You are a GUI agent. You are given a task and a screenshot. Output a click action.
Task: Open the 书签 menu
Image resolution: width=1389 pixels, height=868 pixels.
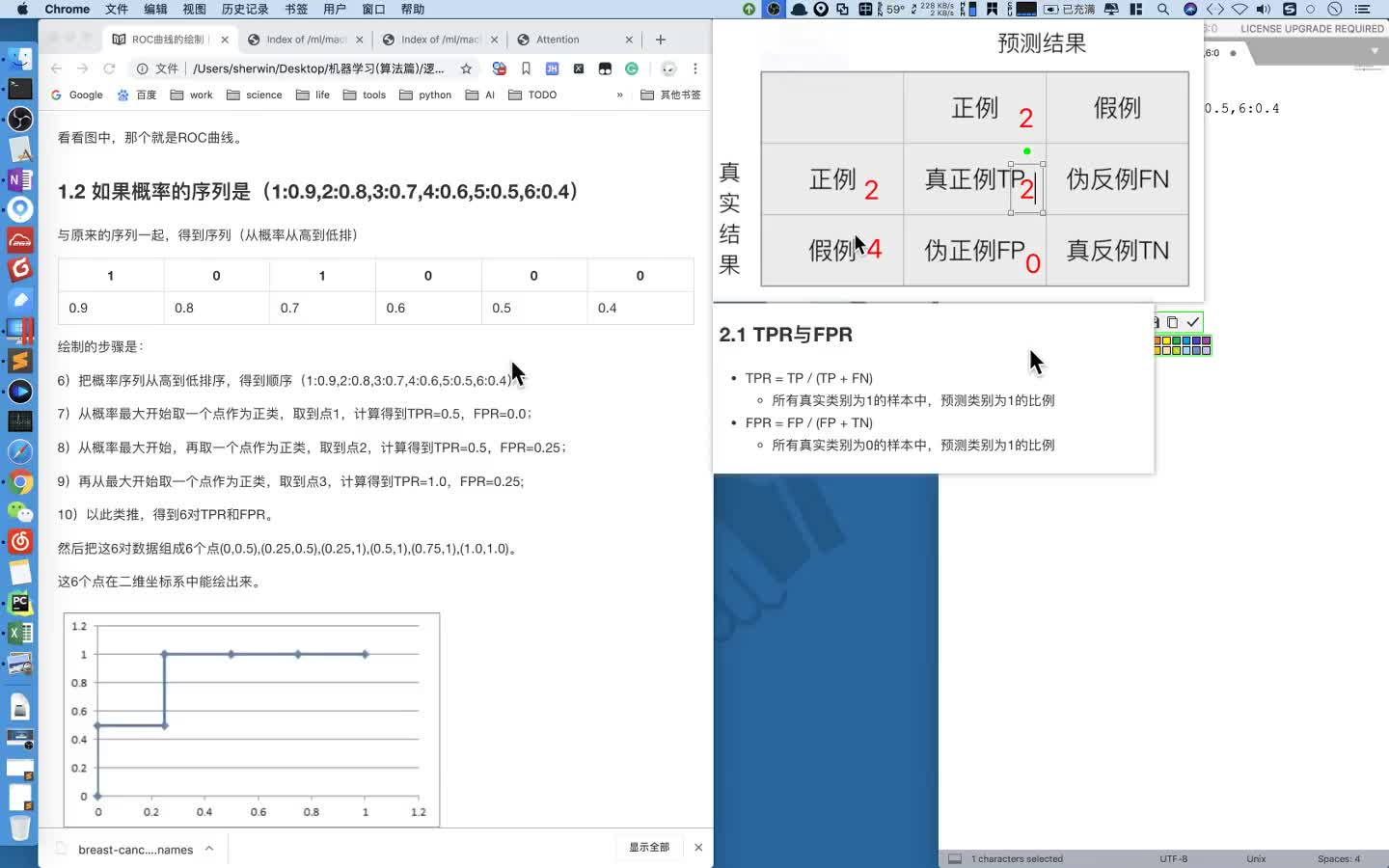pyautogui.click(x=296, y=9)
